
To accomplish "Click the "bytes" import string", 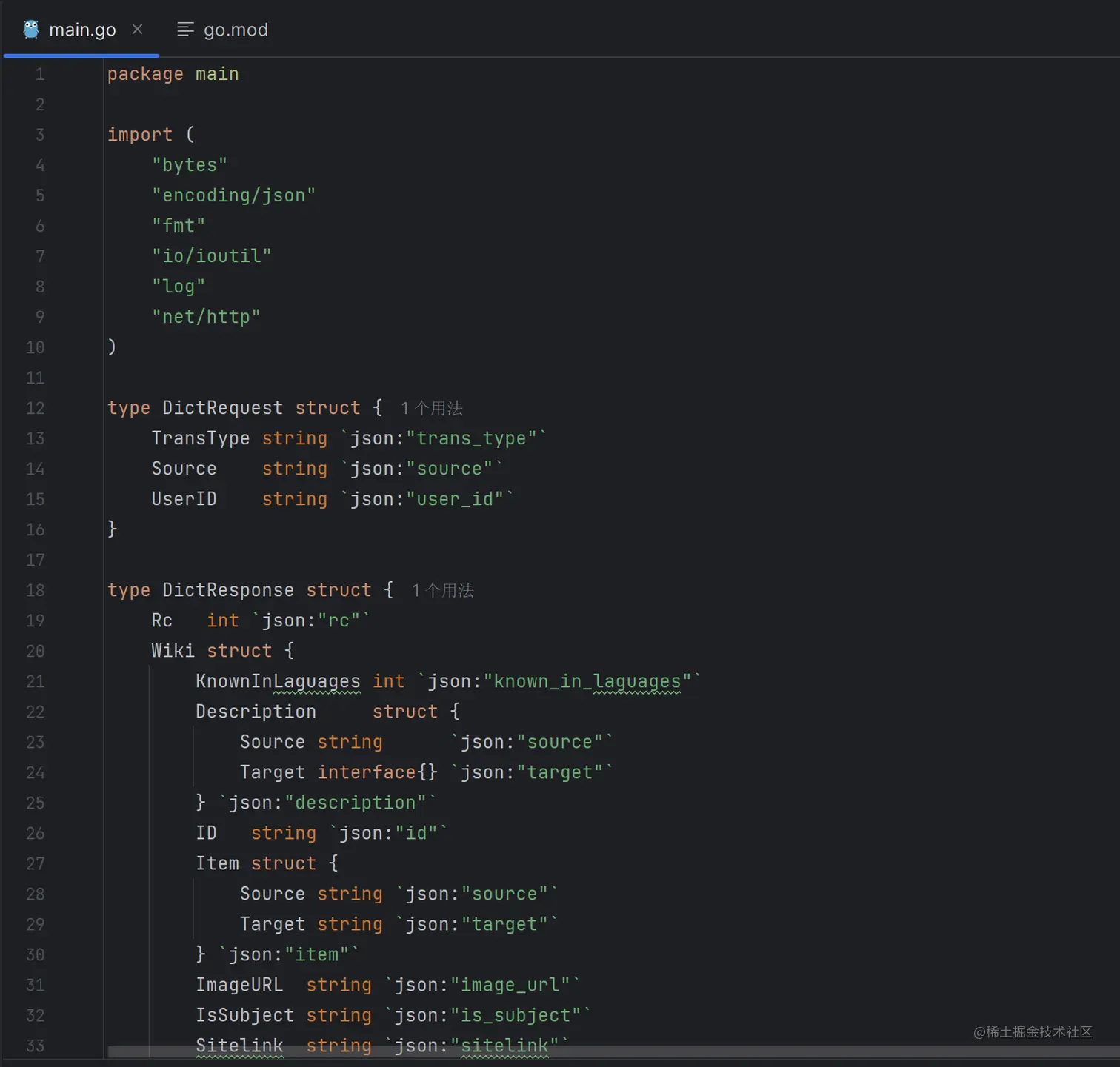I will [x=190, y=165].
